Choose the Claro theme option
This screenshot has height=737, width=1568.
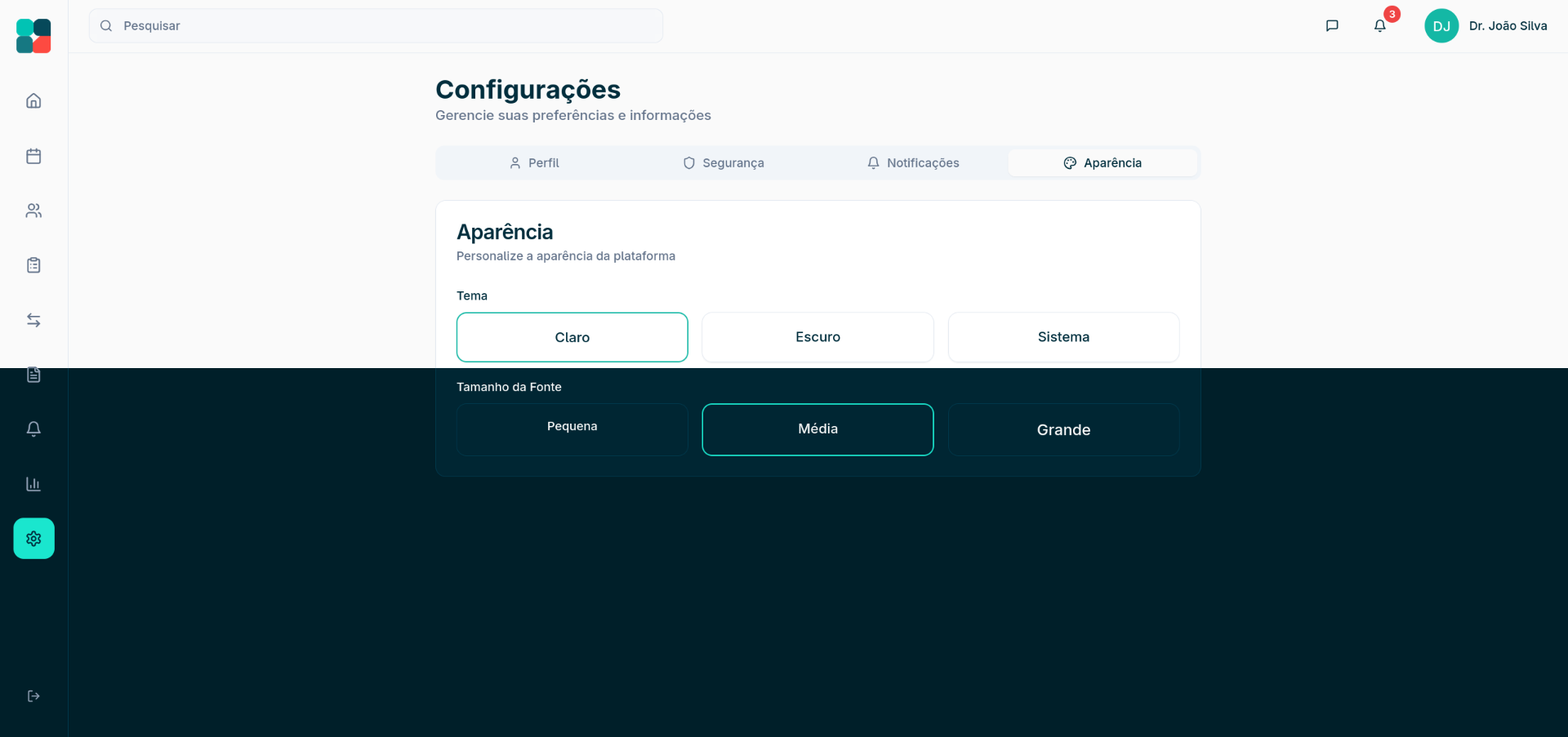572,337
